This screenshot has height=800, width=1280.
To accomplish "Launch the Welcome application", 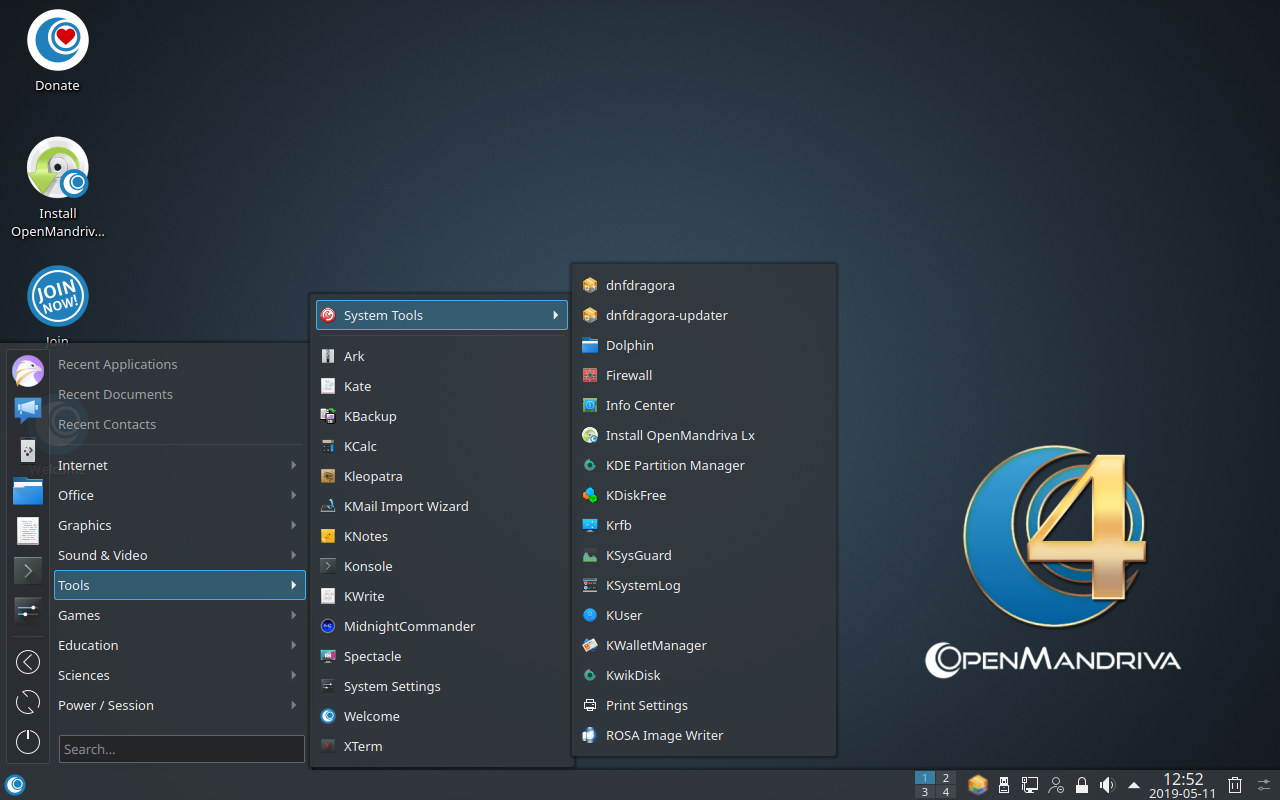I will tap(441, 716).
